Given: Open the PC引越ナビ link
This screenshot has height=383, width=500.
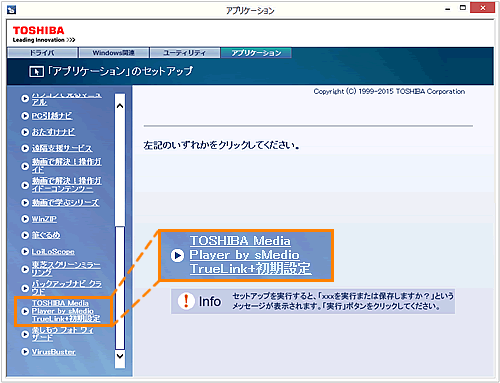Looking at the screenshot, I should (52, 116).
